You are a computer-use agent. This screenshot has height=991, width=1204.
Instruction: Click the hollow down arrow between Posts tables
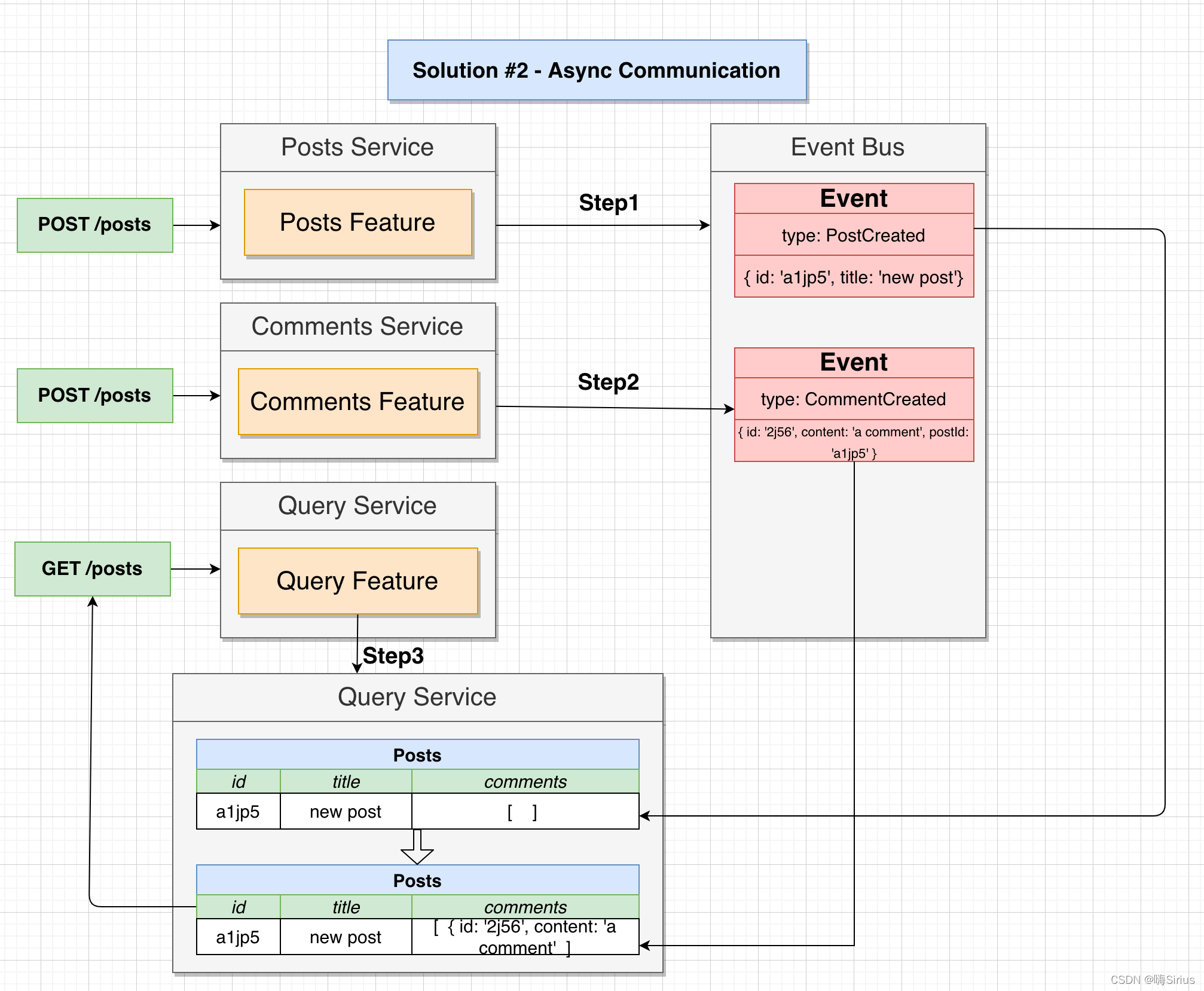tap(417, 847)
